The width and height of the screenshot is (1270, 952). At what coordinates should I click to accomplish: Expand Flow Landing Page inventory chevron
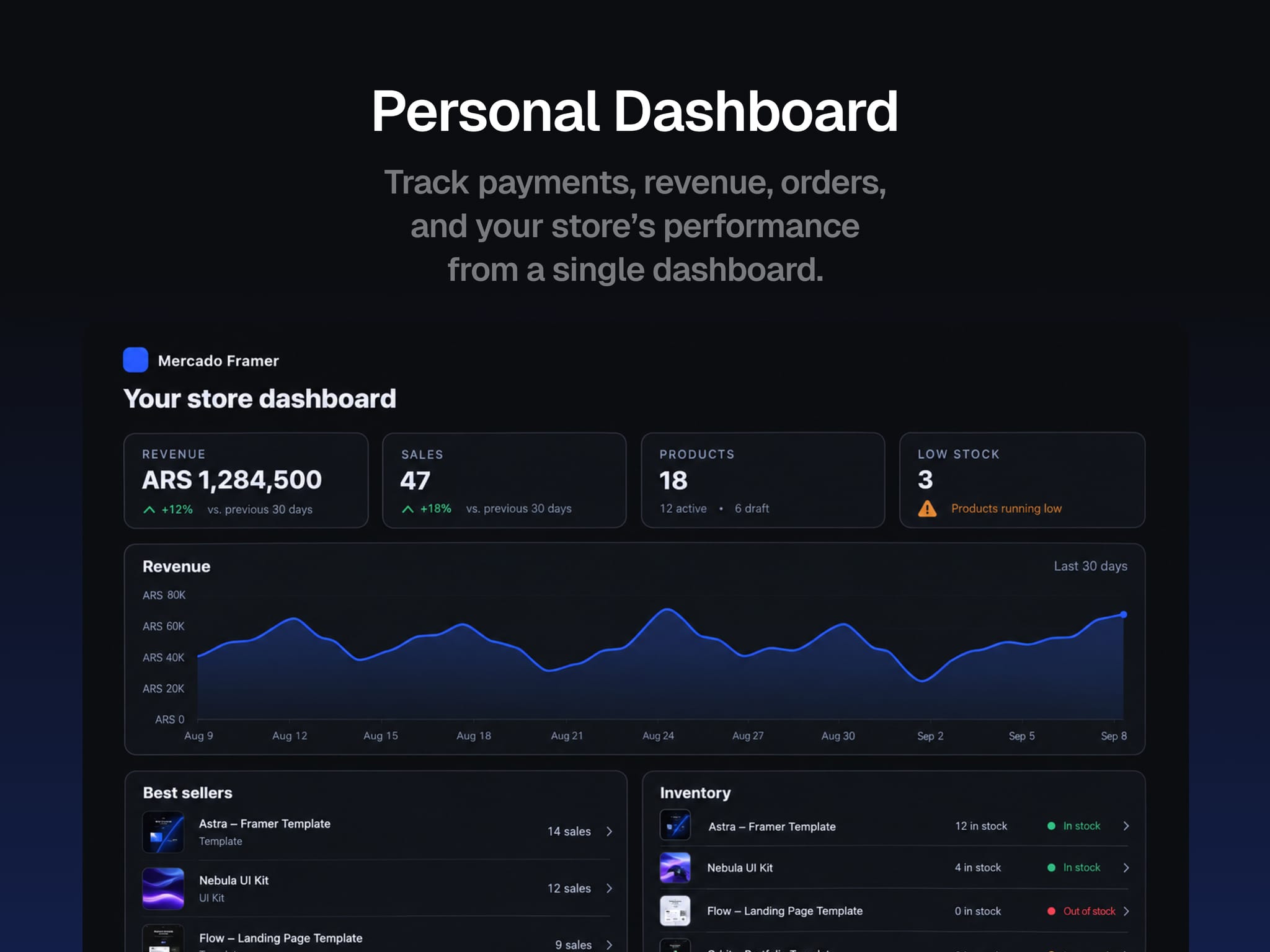(x=1126, y=910)
